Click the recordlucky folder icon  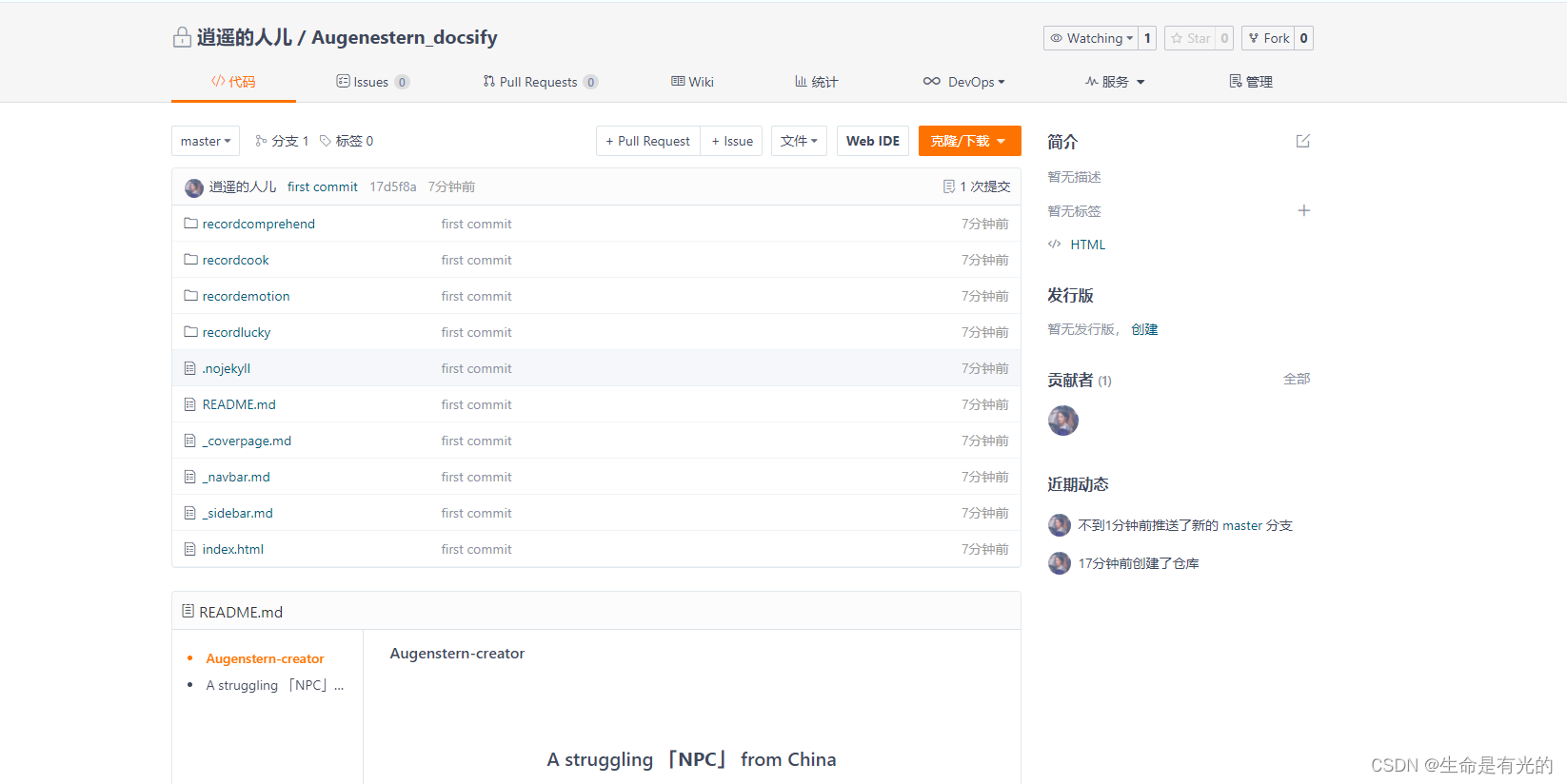tap(190, 332)
